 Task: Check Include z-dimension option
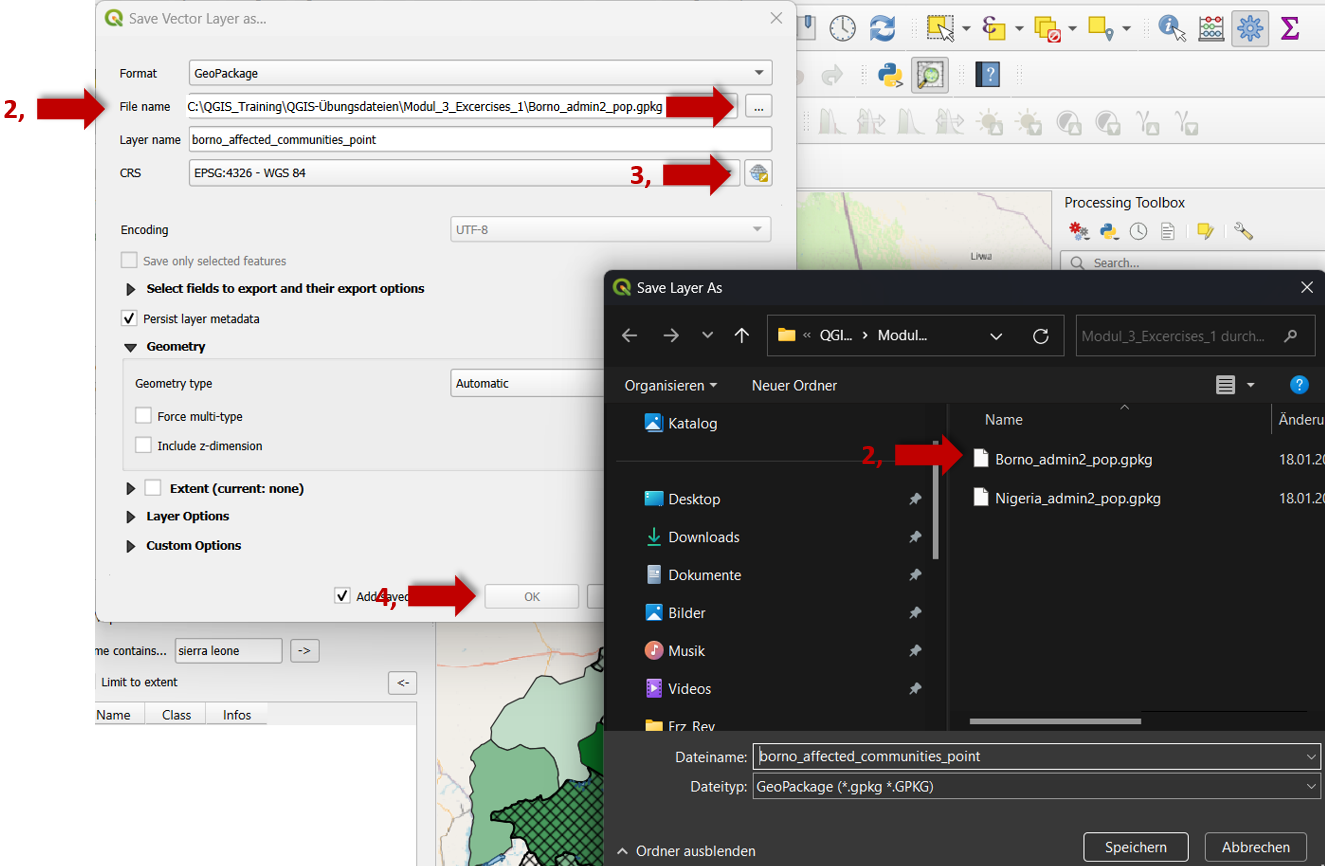143,446
